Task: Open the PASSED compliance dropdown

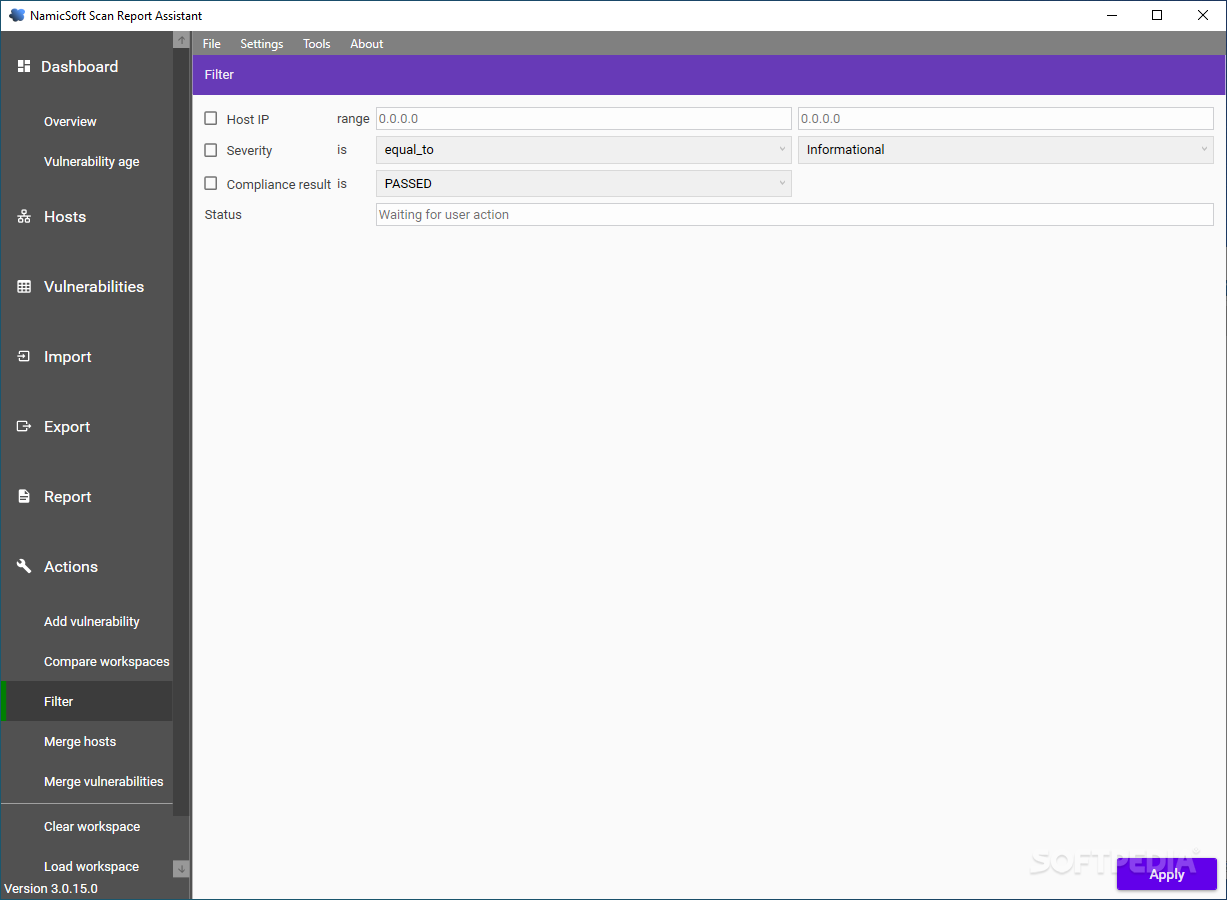Action: [583, 184]
